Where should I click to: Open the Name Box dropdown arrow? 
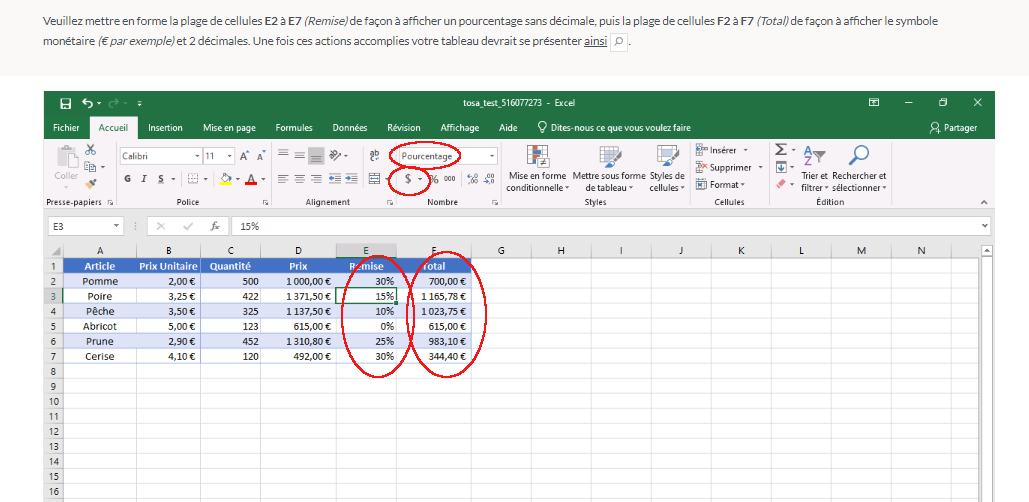tap(118, 226)
